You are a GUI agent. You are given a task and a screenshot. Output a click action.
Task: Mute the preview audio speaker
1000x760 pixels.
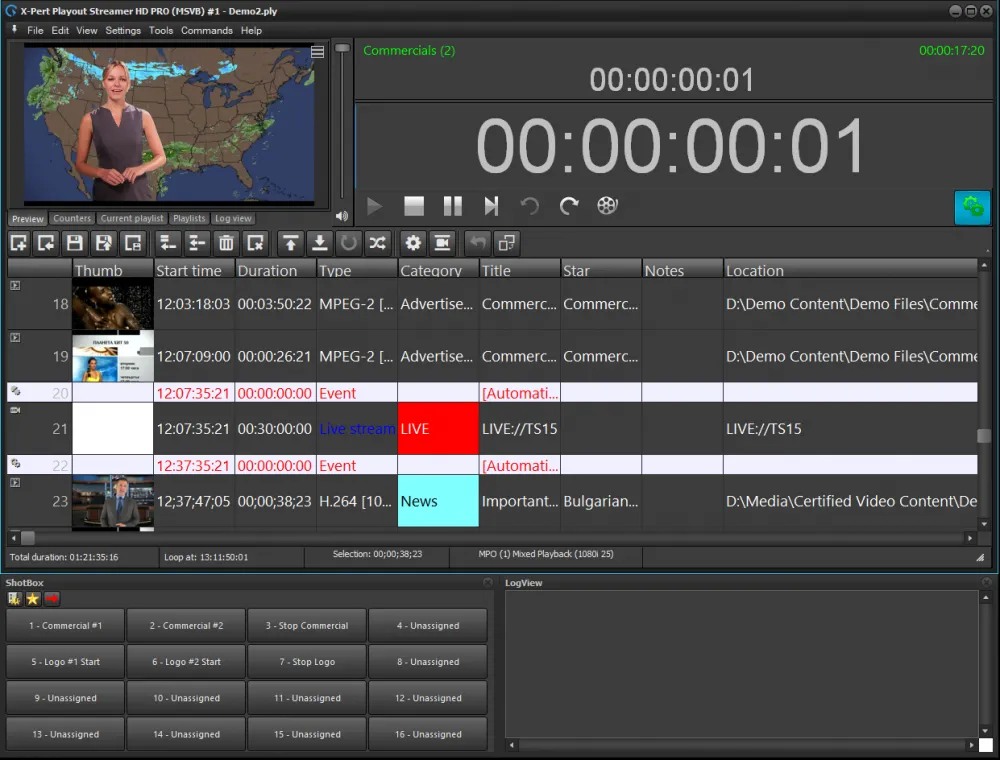coord(340,214)
